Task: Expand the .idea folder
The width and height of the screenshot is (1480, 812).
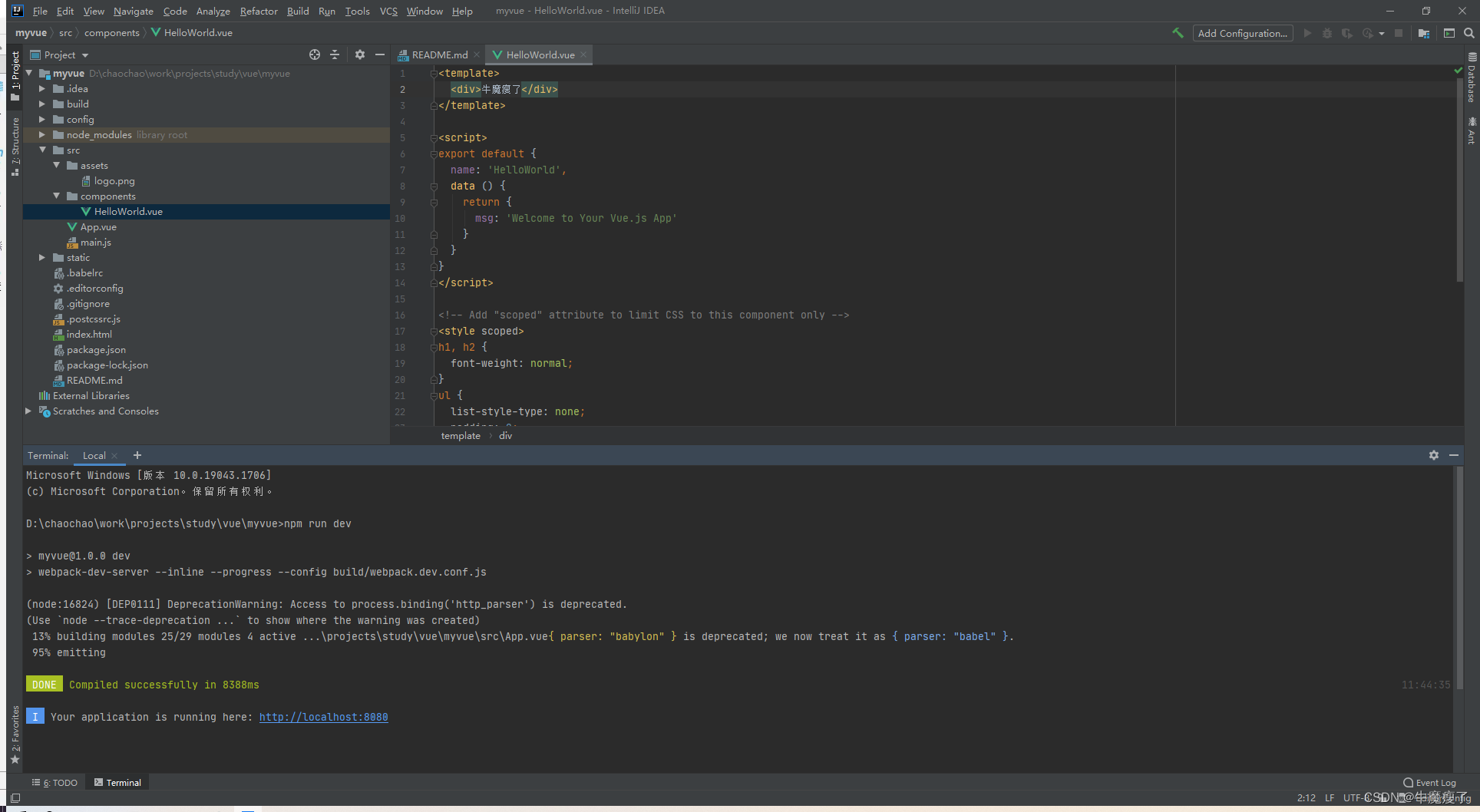Action: [x=42, y=89]
